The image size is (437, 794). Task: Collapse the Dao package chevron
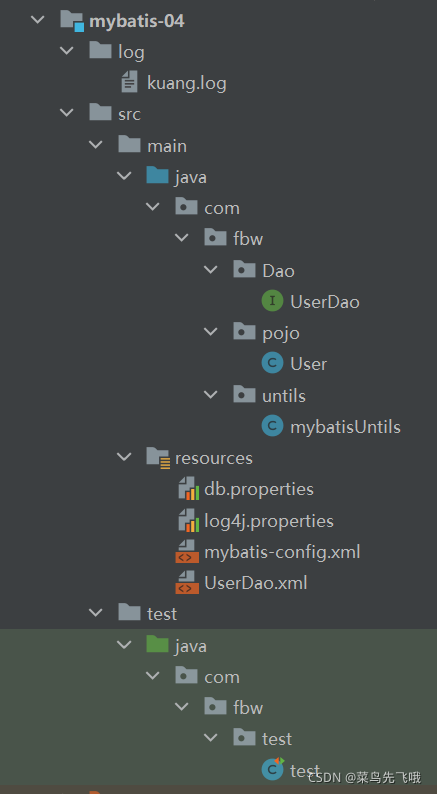click(x=210, y=270)
